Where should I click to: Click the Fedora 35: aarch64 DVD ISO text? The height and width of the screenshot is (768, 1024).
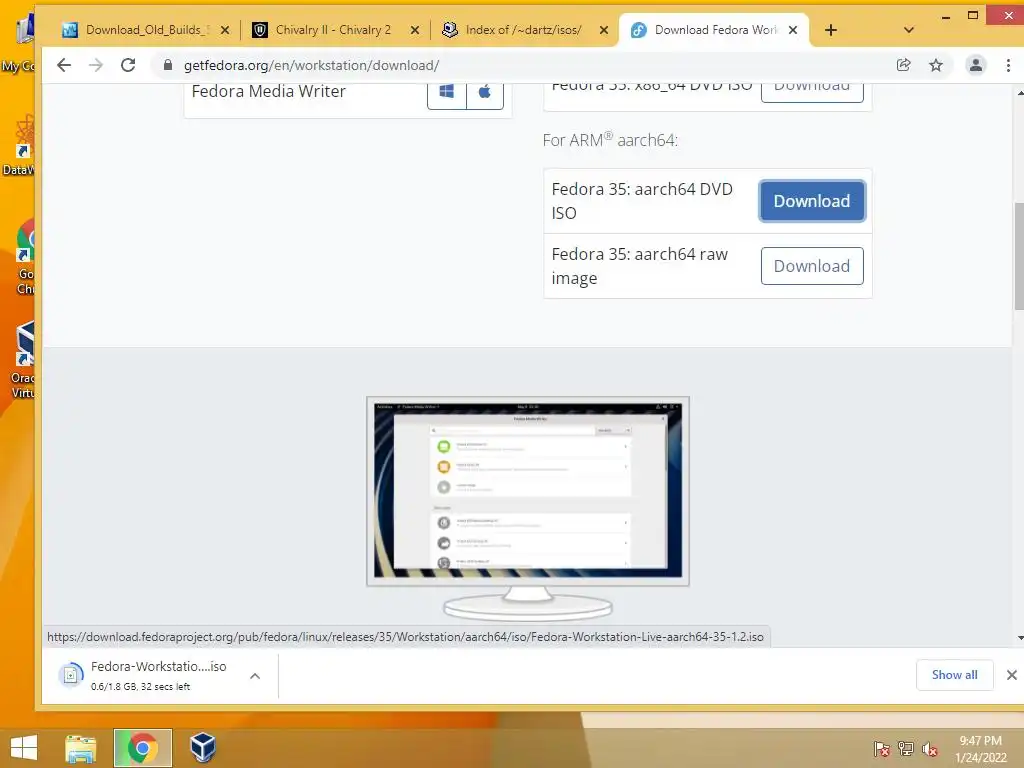[x=642, y=201]
